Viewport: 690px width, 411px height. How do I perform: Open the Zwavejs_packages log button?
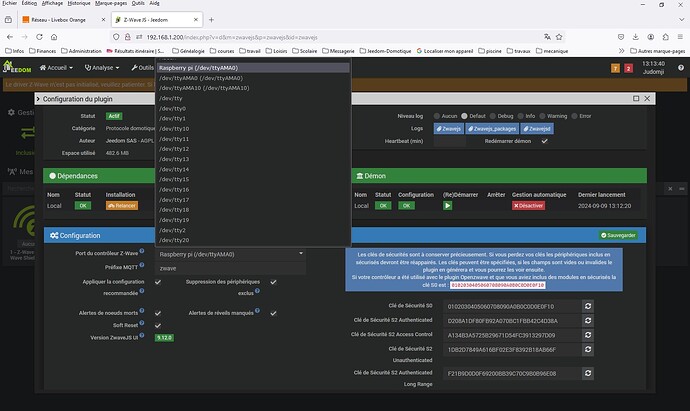(492, 128)
